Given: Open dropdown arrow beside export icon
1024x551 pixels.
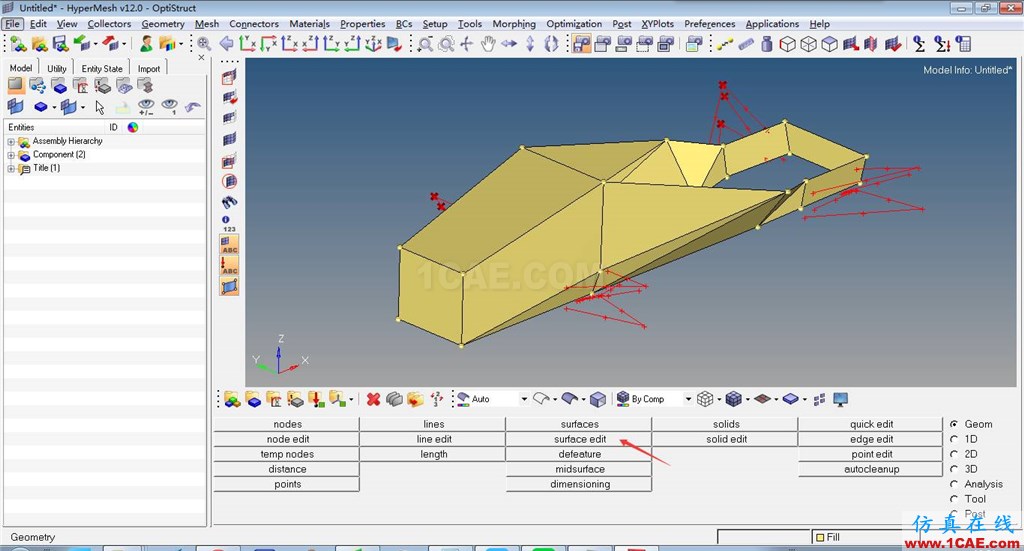Looking at the screenshot, I should click(x=123, y=44).
